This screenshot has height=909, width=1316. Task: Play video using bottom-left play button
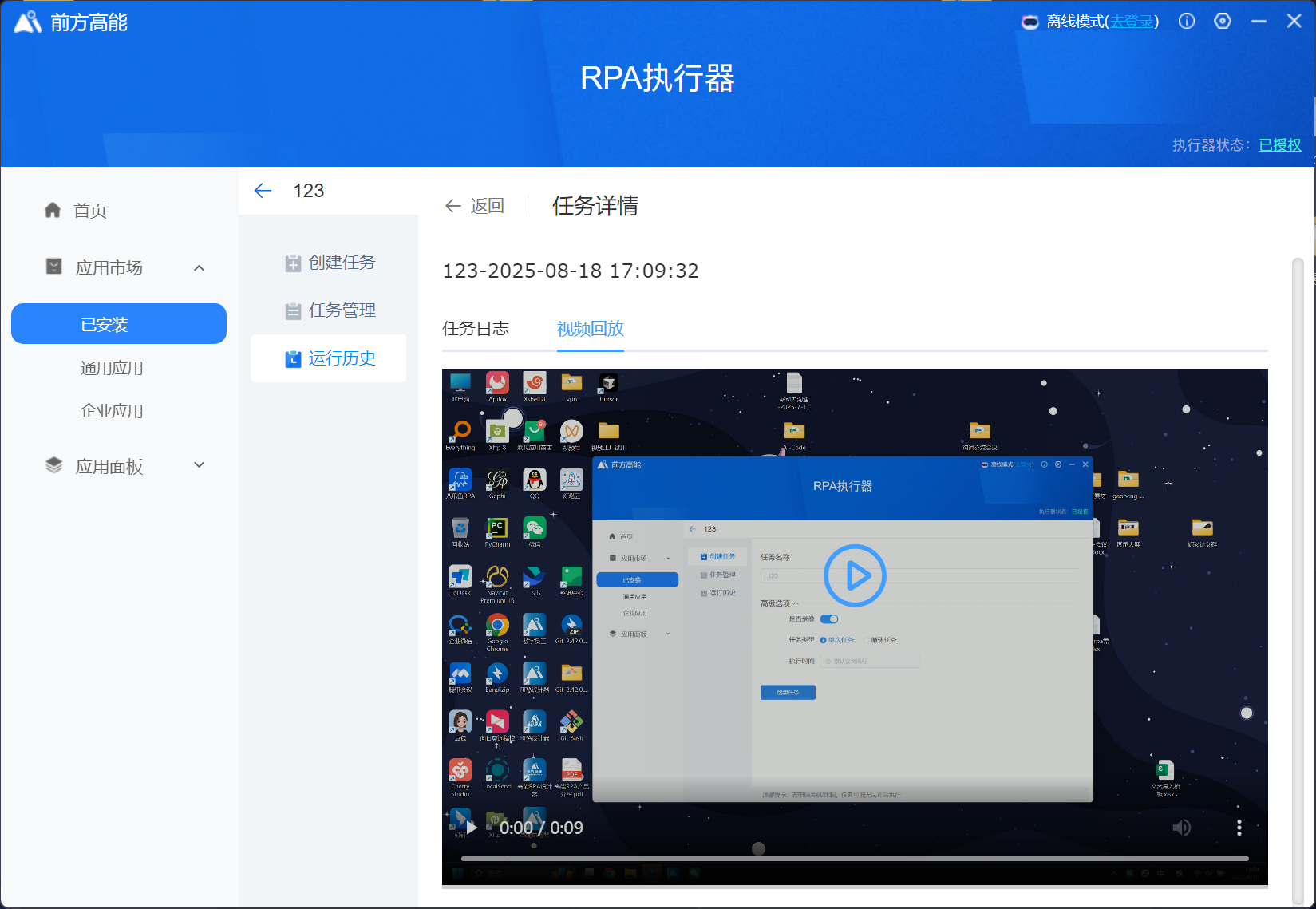click(x=472, y=828)
